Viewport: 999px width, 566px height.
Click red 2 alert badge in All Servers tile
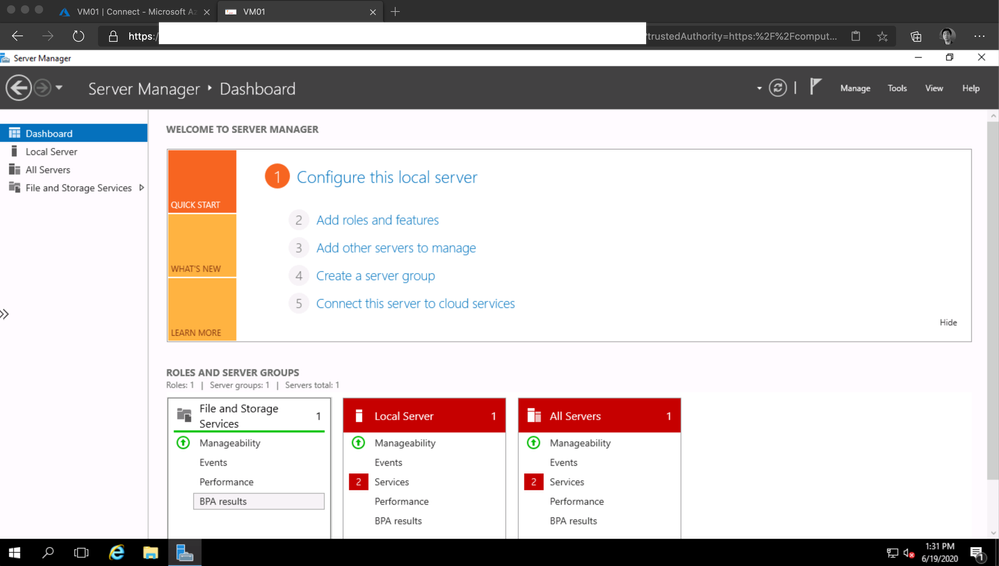(x=533, y=482)
